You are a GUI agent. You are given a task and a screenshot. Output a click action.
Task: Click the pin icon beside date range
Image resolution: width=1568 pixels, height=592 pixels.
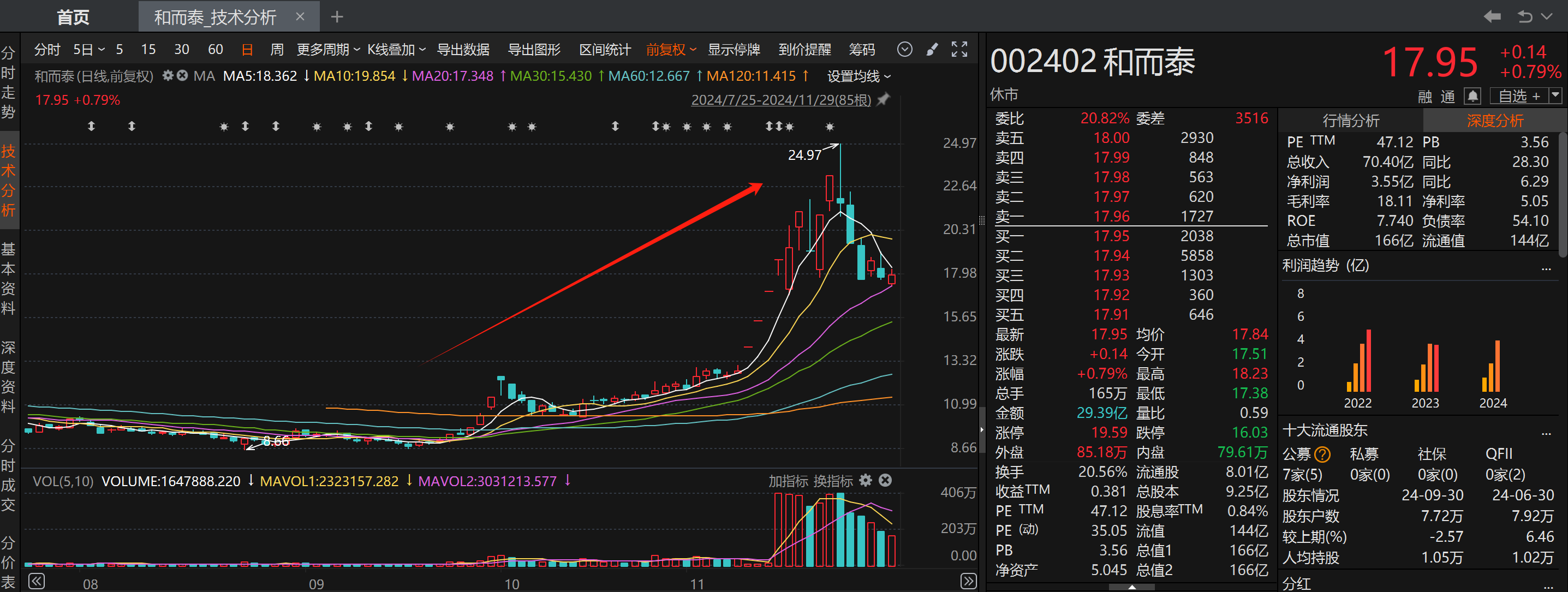[883, 99]
